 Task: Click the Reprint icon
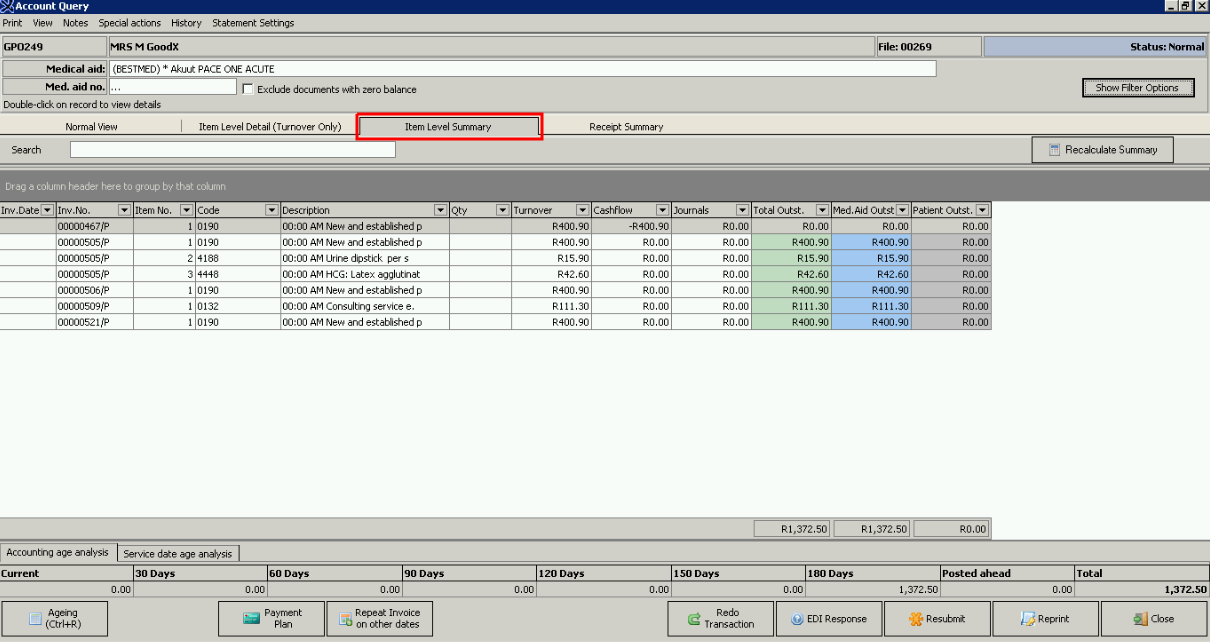[x=1027, y=619]
